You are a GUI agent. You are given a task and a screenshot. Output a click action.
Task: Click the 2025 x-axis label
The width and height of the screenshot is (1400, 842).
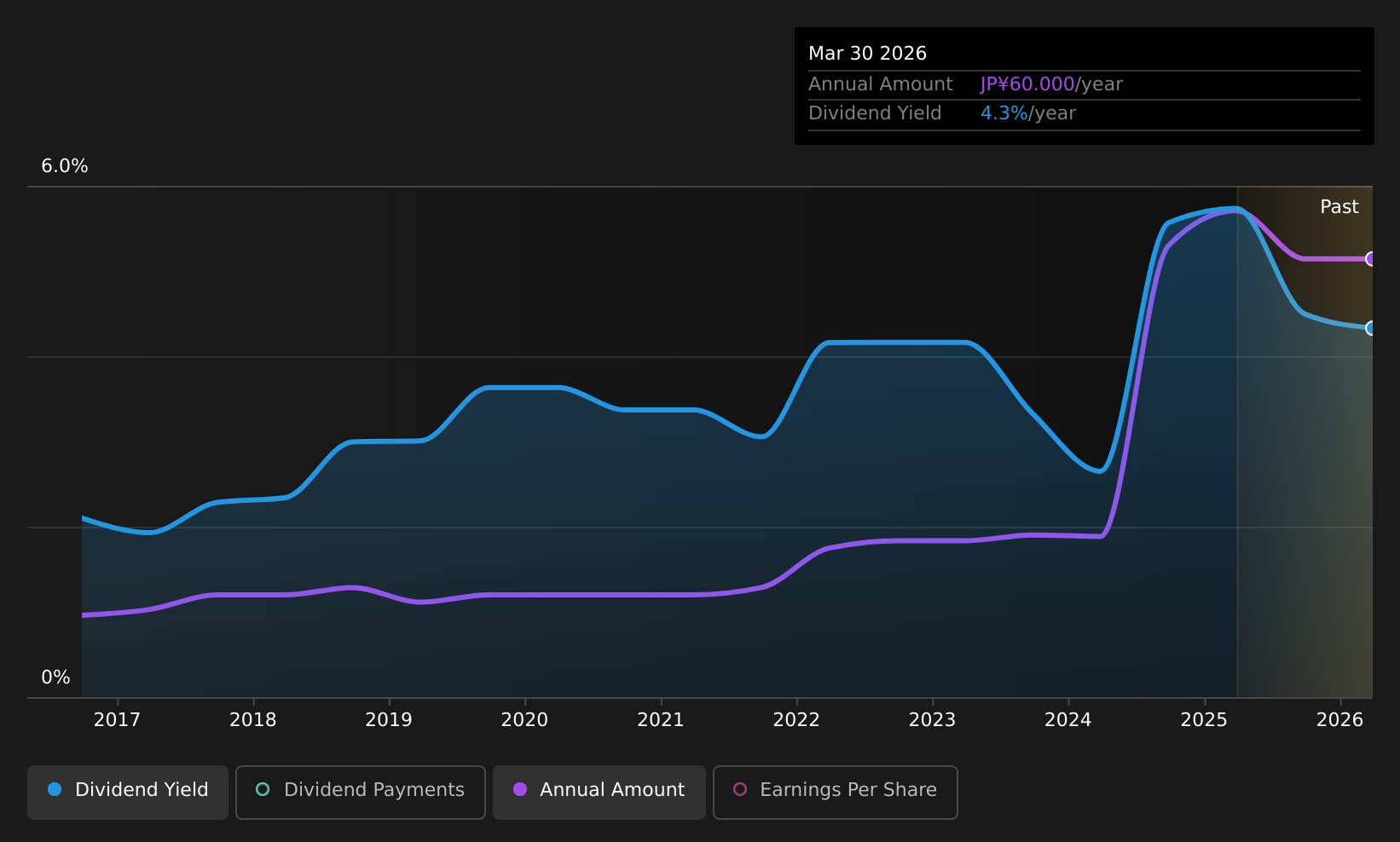point(1204,720)
